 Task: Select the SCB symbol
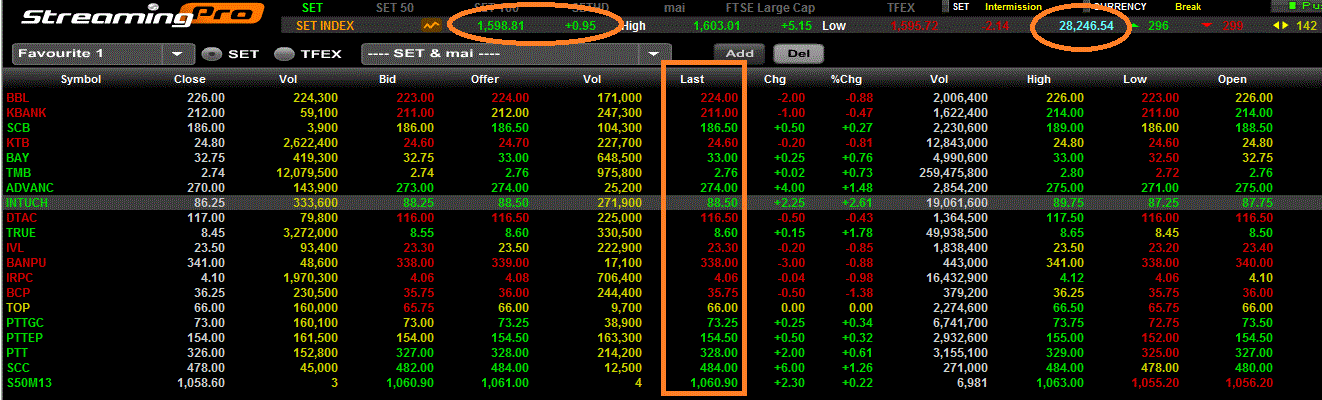point(18,128)
